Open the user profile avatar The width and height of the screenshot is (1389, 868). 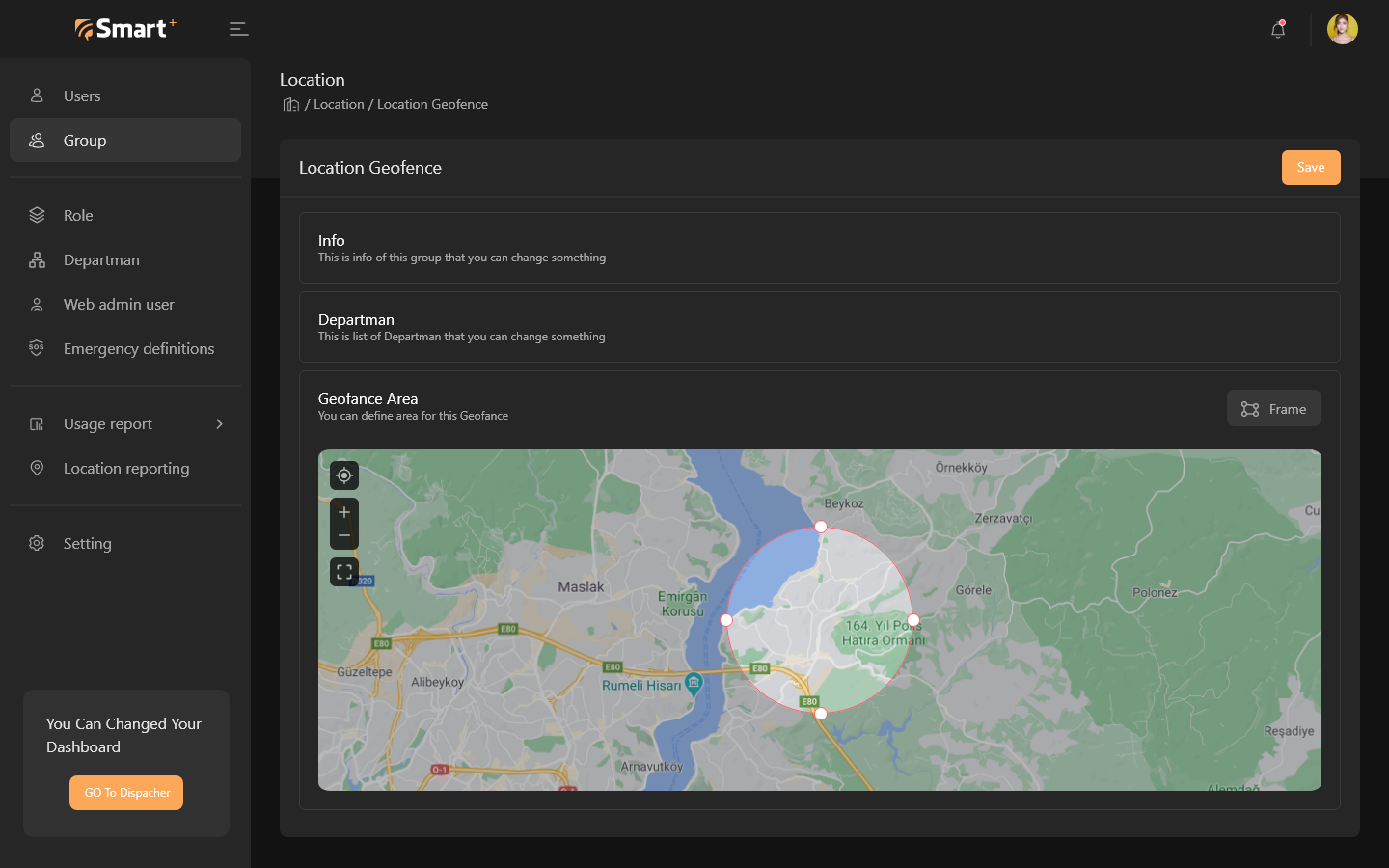pyautogui.click(x=1343, y=29)
